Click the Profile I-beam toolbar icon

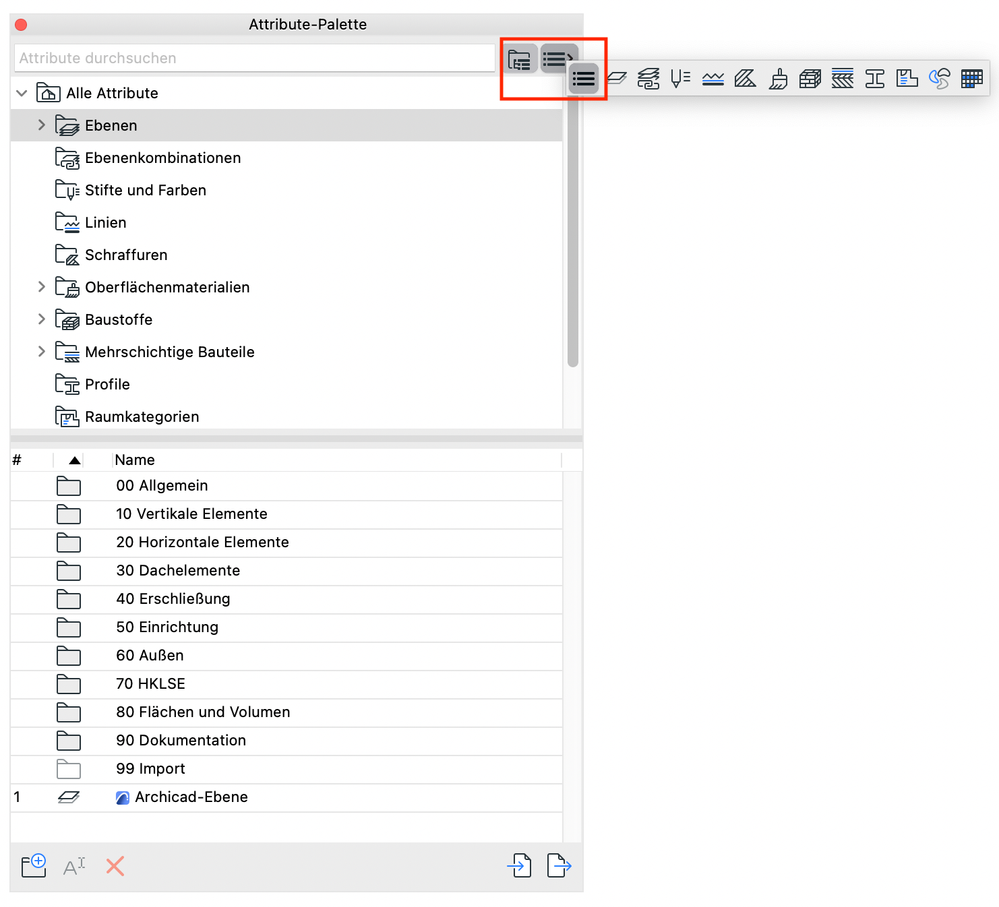pyautogui.click(x=876, y=78)
